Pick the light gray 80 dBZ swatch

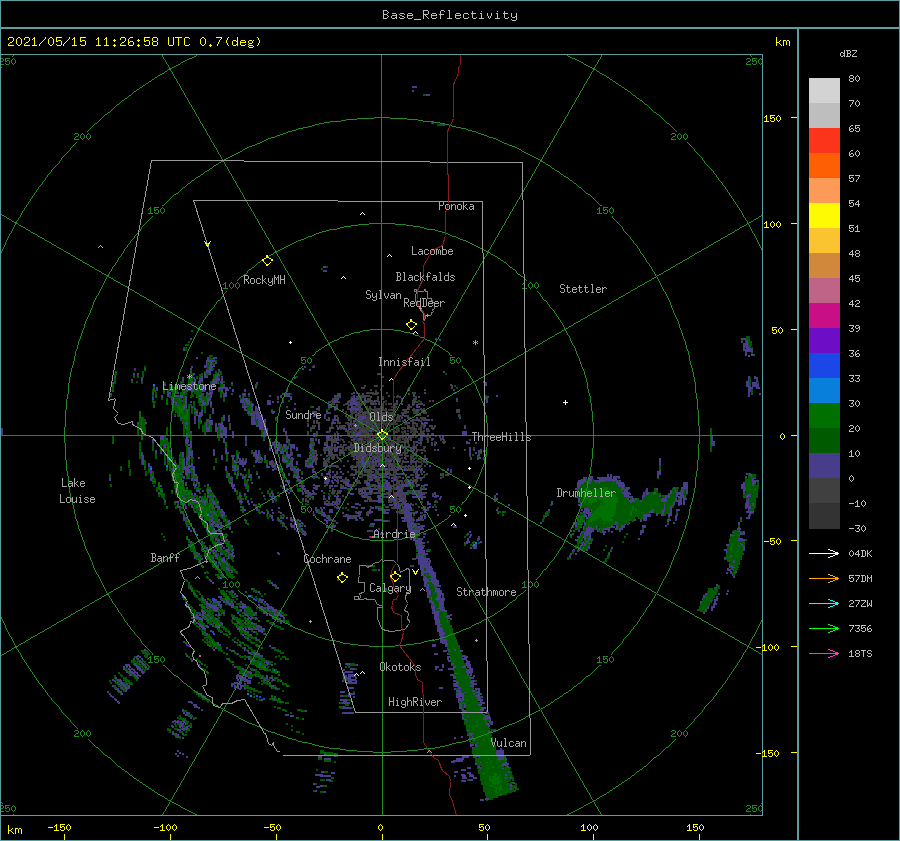pos(824,90)
